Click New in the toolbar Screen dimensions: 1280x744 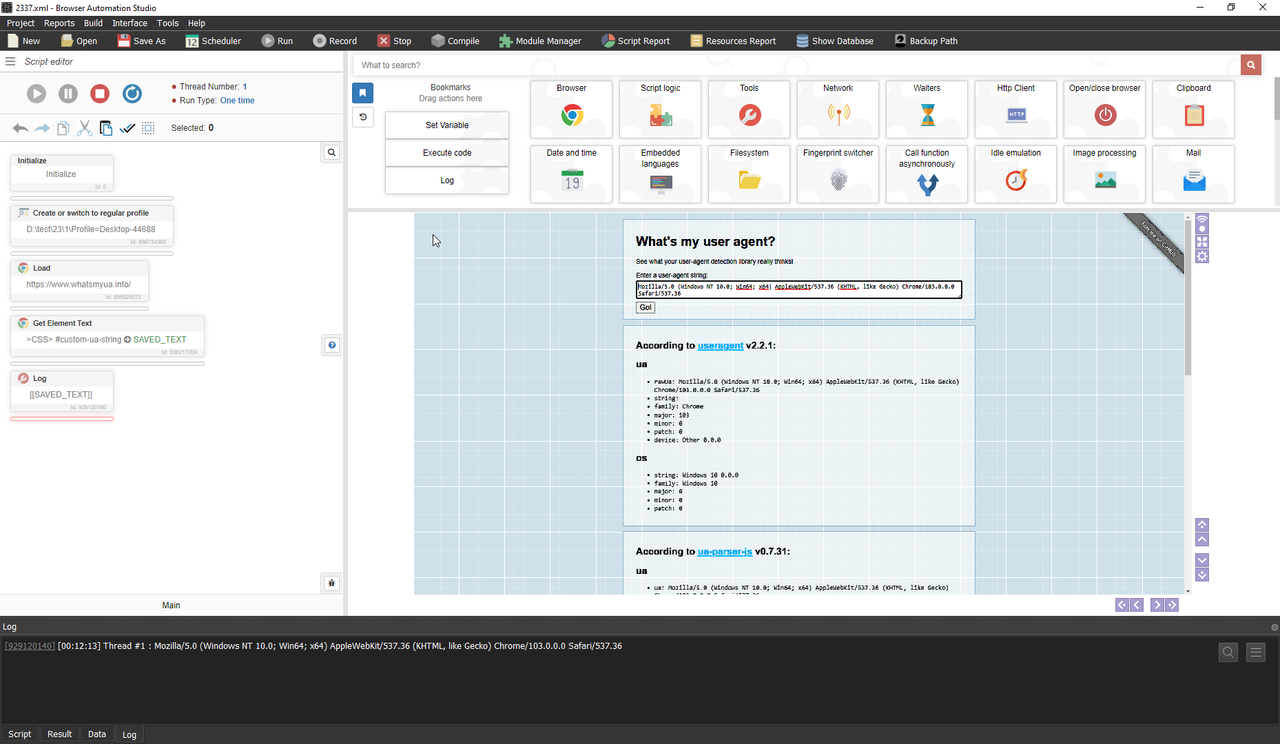click(x=24, y=41)
